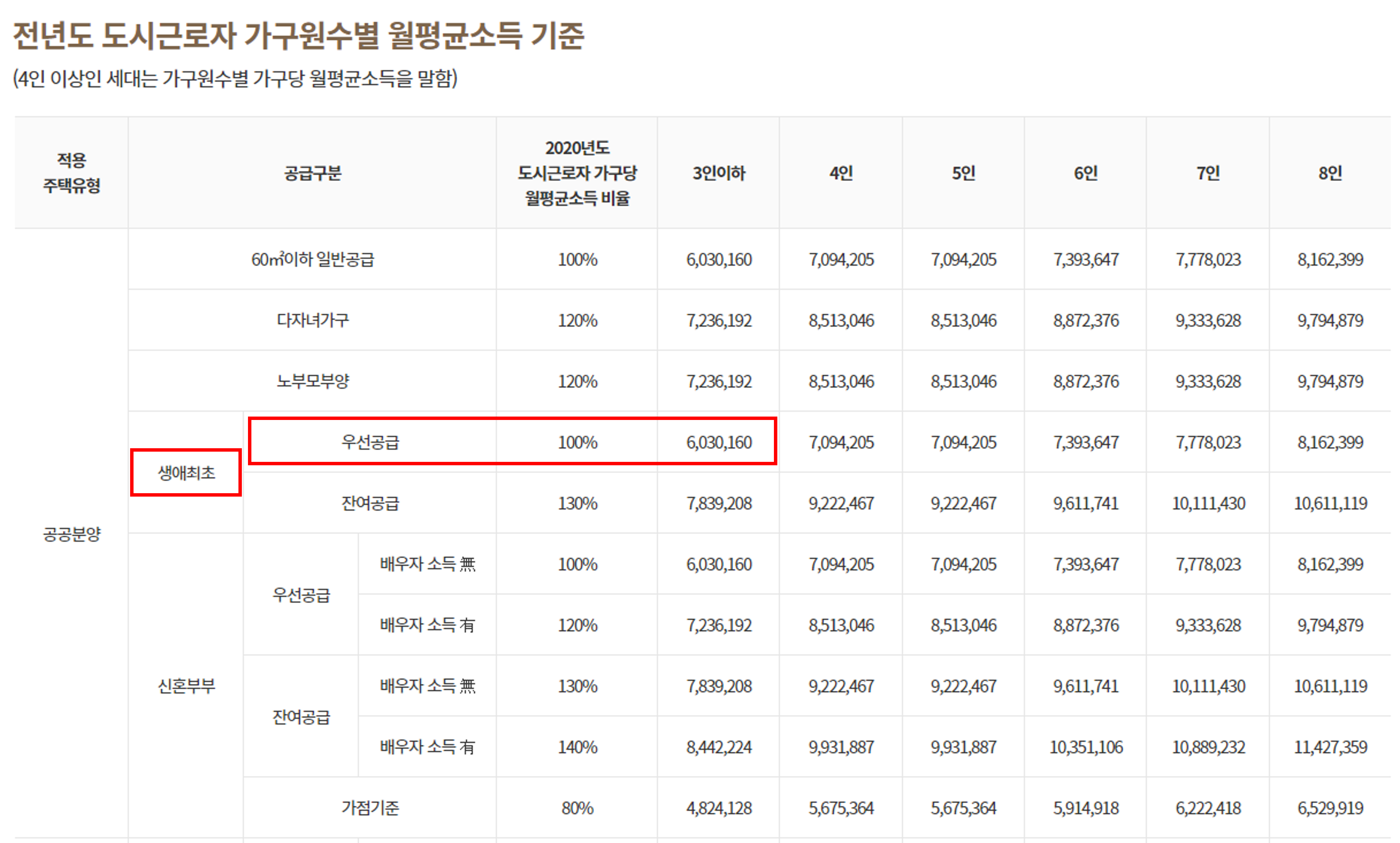
Task: Select the 7인 column header
Action: (x=1208, y=173)
